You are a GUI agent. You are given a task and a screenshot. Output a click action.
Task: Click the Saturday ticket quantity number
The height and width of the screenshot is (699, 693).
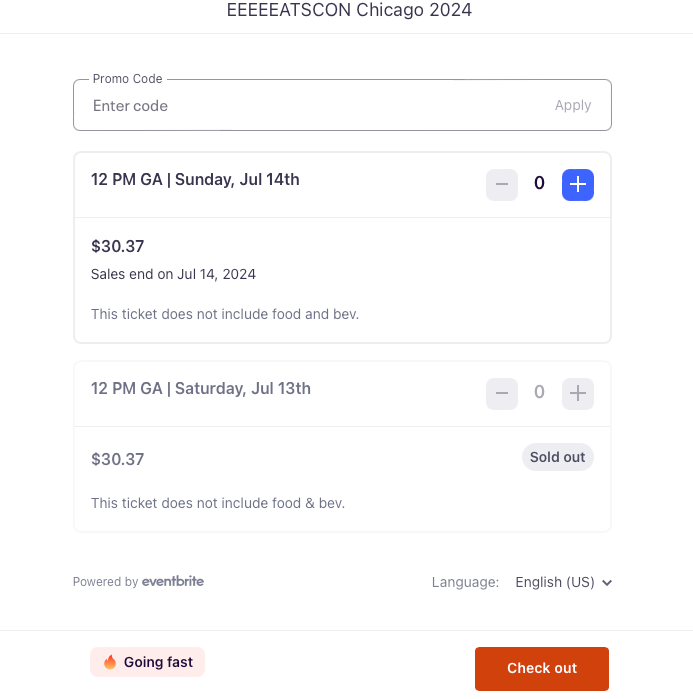(539, 392)
